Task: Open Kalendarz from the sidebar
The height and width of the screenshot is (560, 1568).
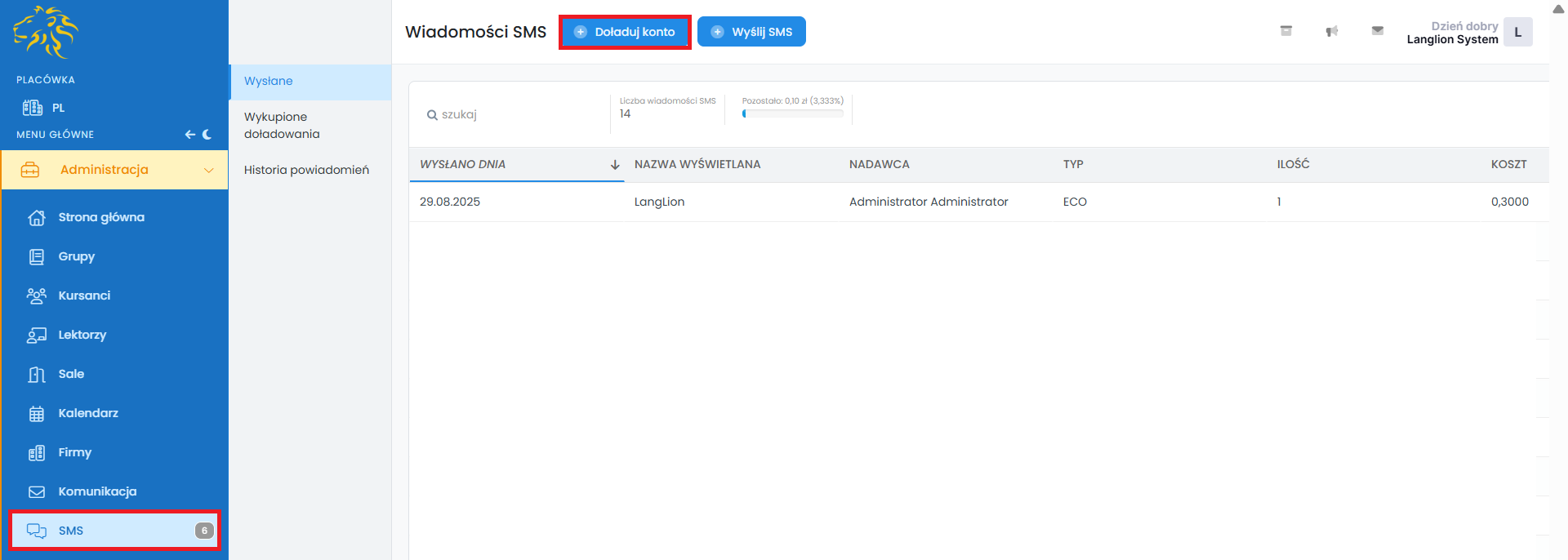Action: tap(88, 413)
